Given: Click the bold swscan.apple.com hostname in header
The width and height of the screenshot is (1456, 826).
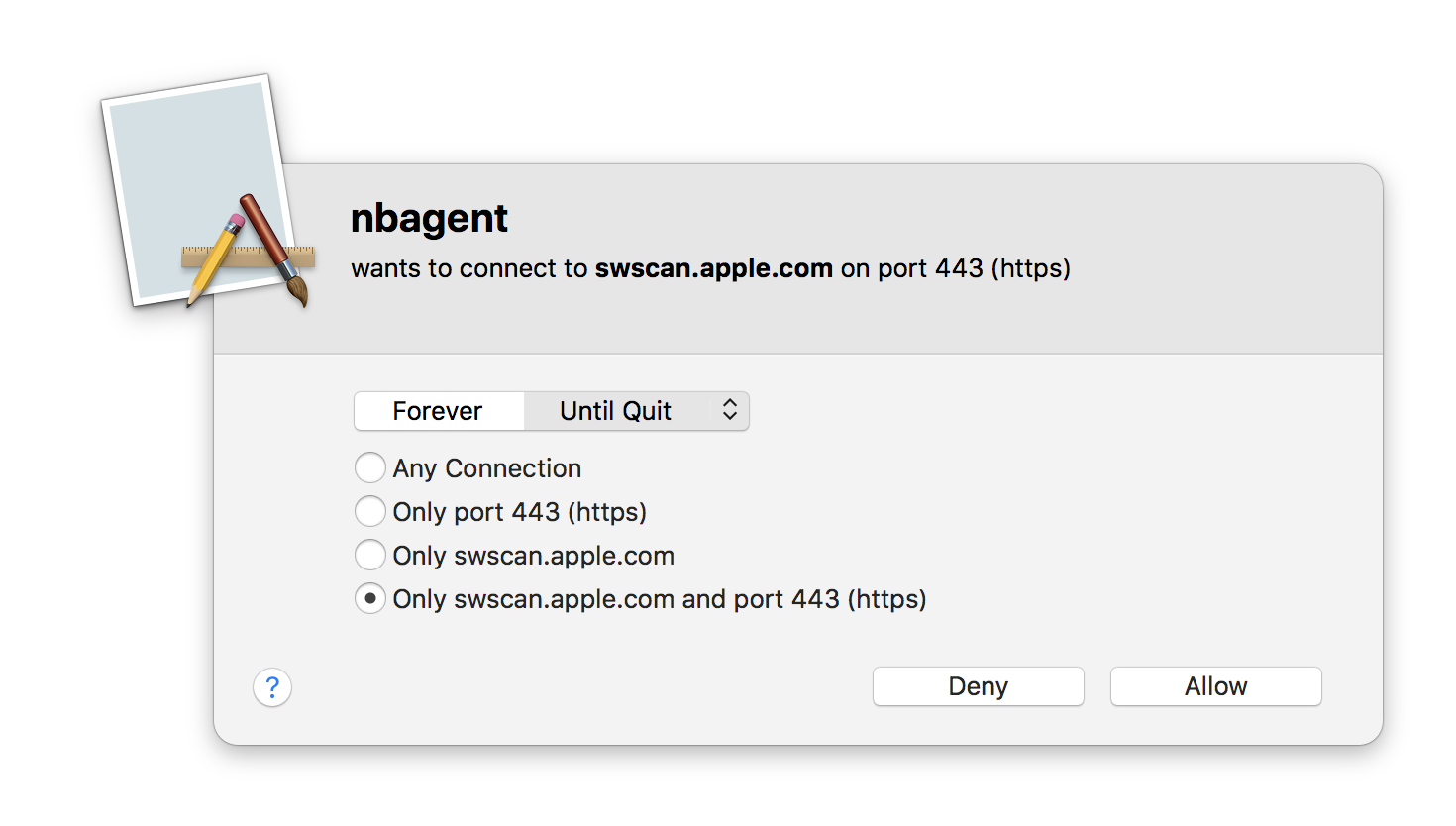Looking at the screenshot, I should [713, 268].
